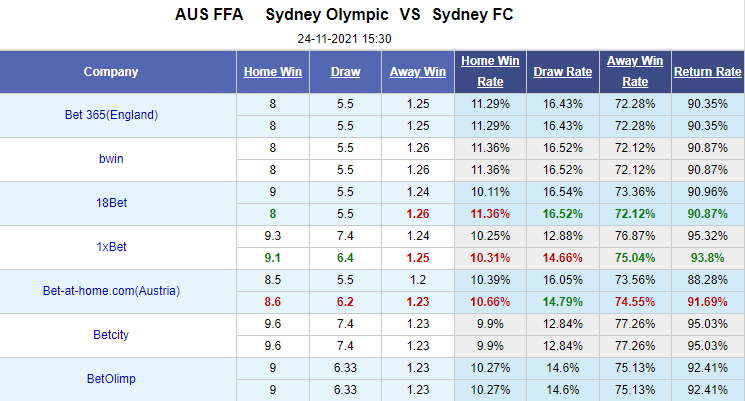Click the Sydney FC team name

click(473, 15)
